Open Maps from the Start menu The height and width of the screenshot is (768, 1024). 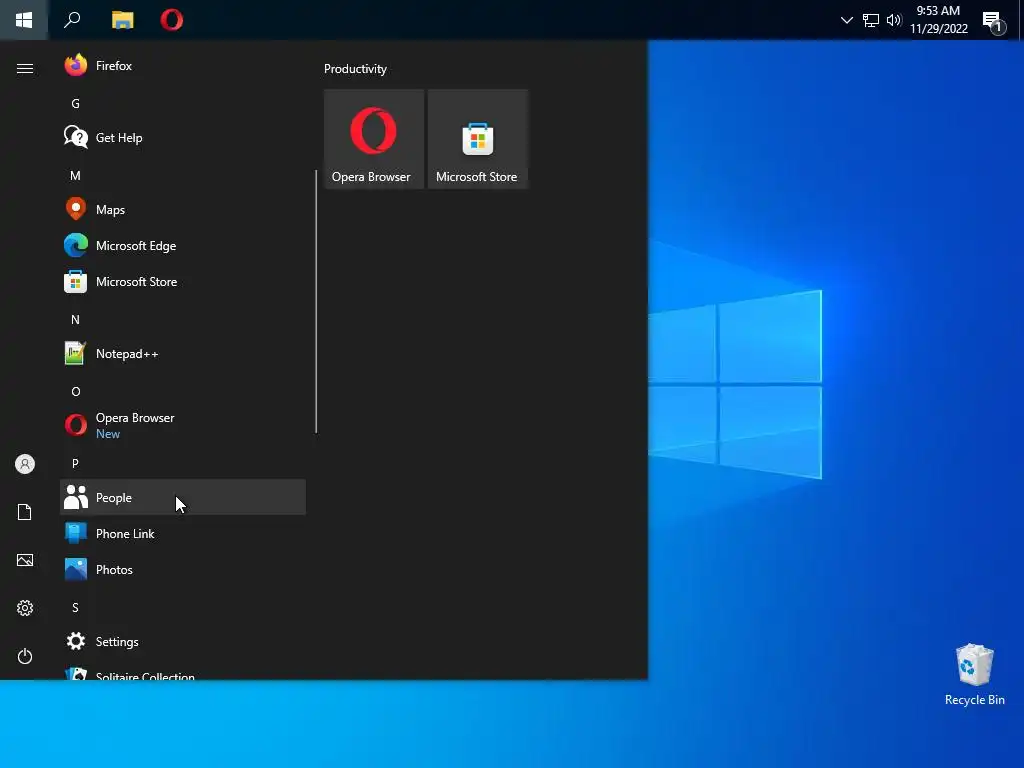(x=183, y=209)
